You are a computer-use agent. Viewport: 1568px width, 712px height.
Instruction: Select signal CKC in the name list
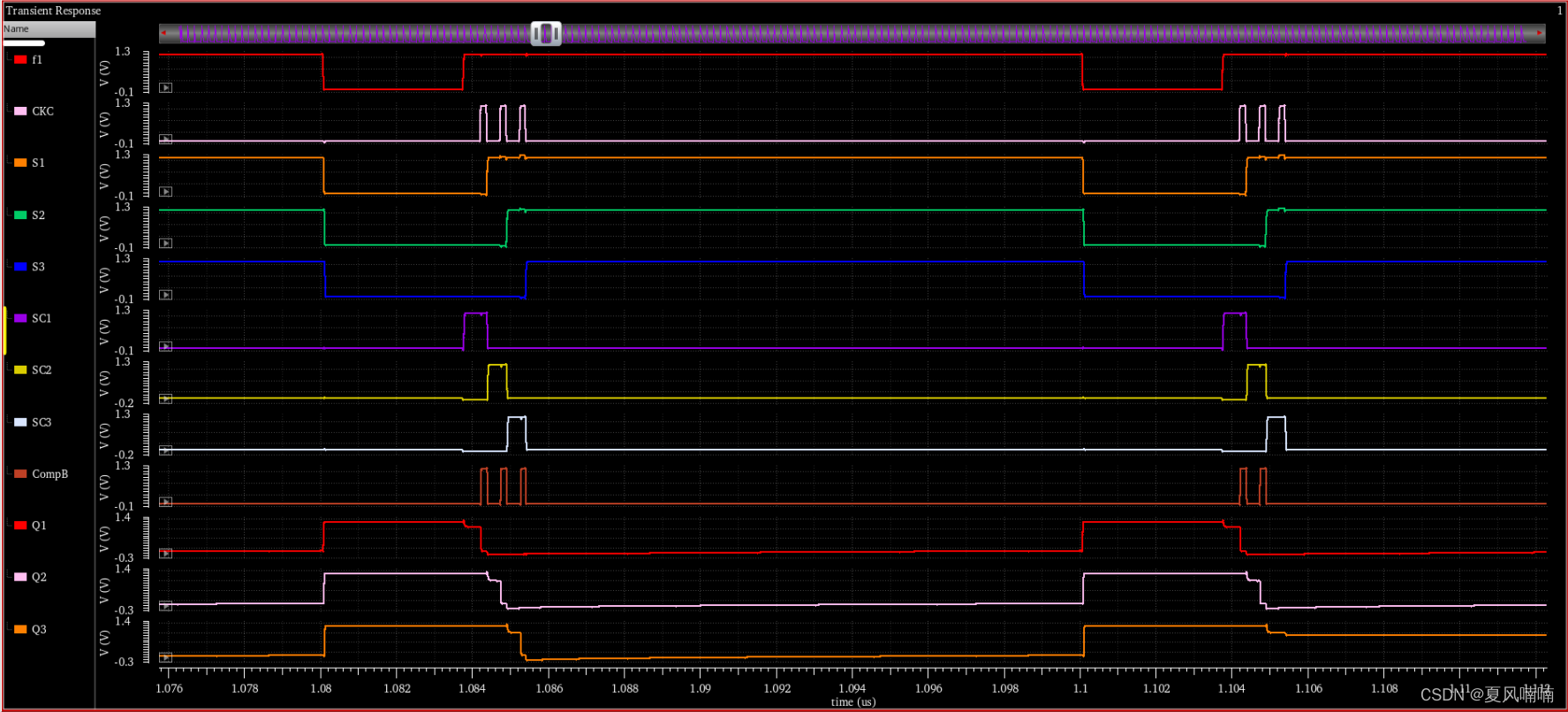pos(42,111)
